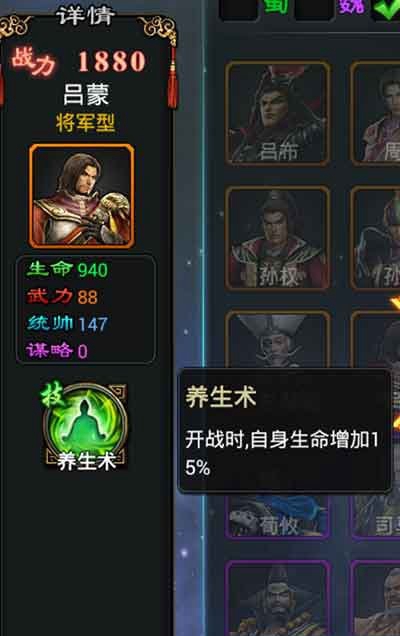Select the 荀攸 hero card
The image size is (400, 636).
(x=277, y=517)
